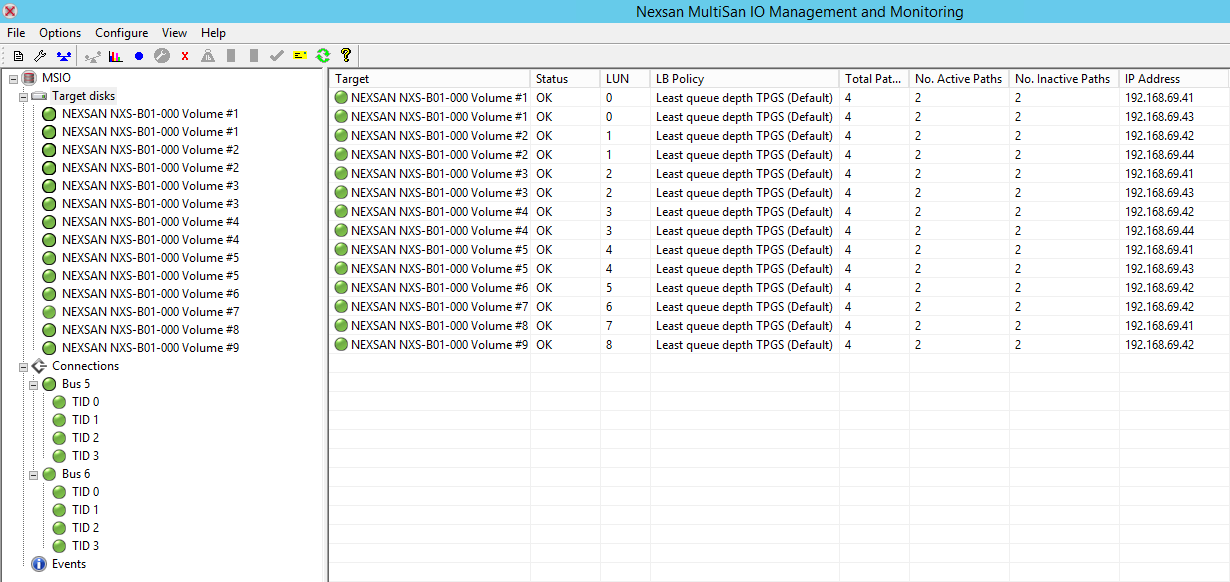Select TID 3 under Bus 5
The width and height of the screenshot is (1230, 582).
[85, 456]
